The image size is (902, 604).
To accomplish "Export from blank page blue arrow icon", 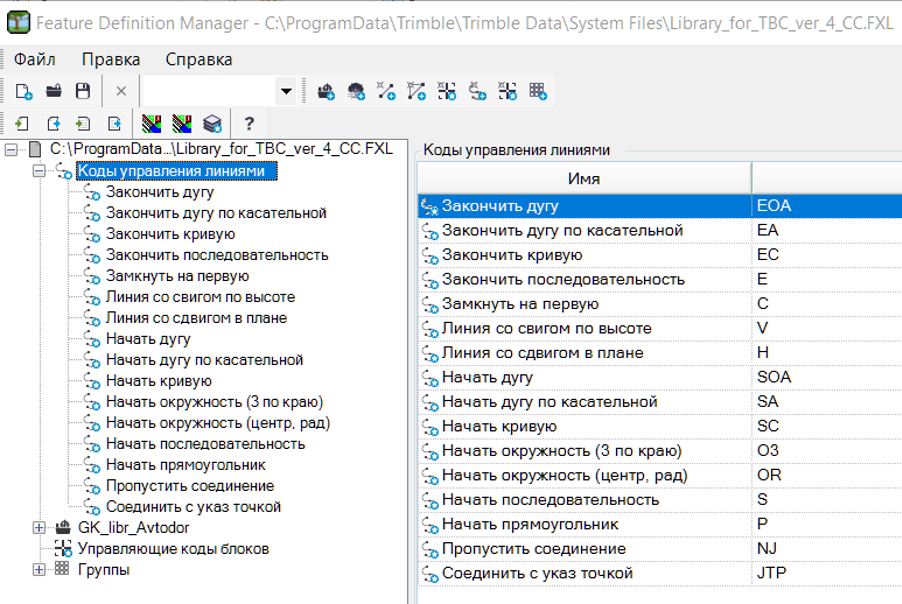I will coord(53,123).
